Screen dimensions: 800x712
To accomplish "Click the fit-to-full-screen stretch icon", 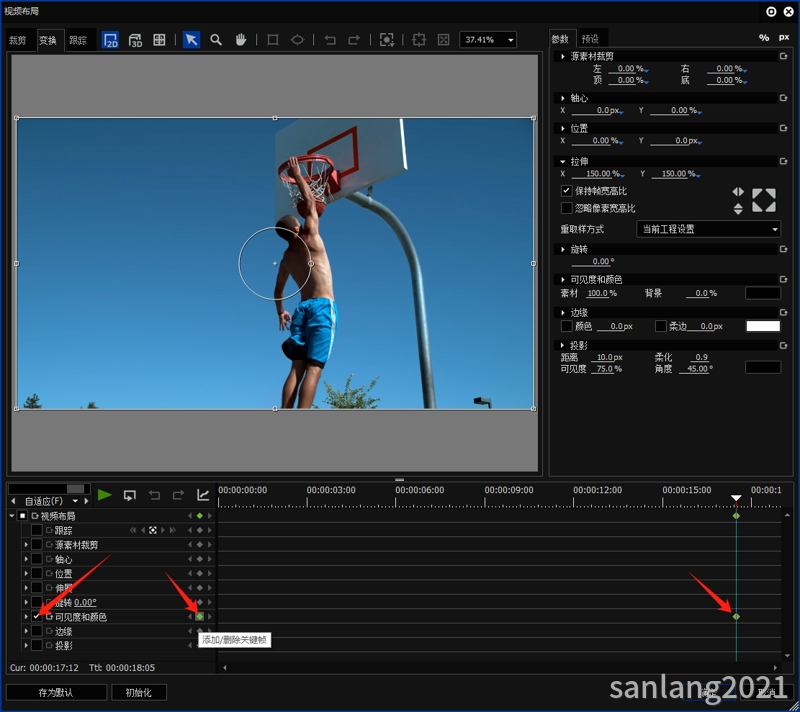I will 764,200.
